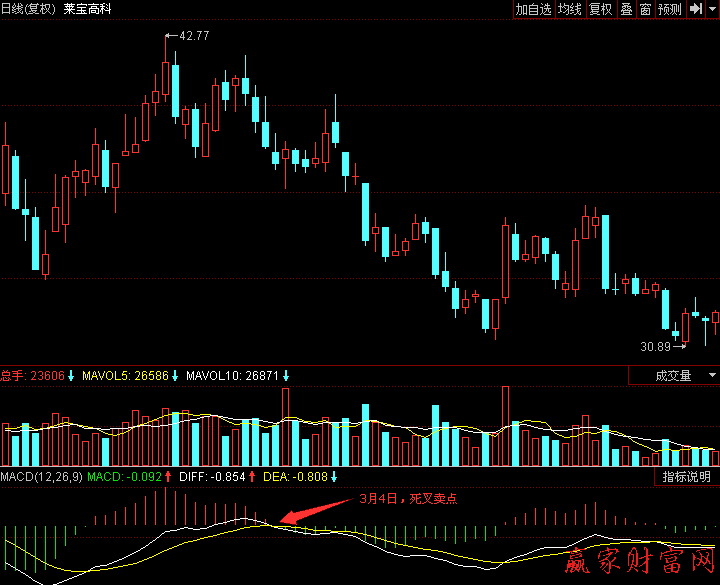The width and height of the screenshot is (720, 585).
Task: Click the up arrow beside DIFF value
Action: tap(252, 477)
